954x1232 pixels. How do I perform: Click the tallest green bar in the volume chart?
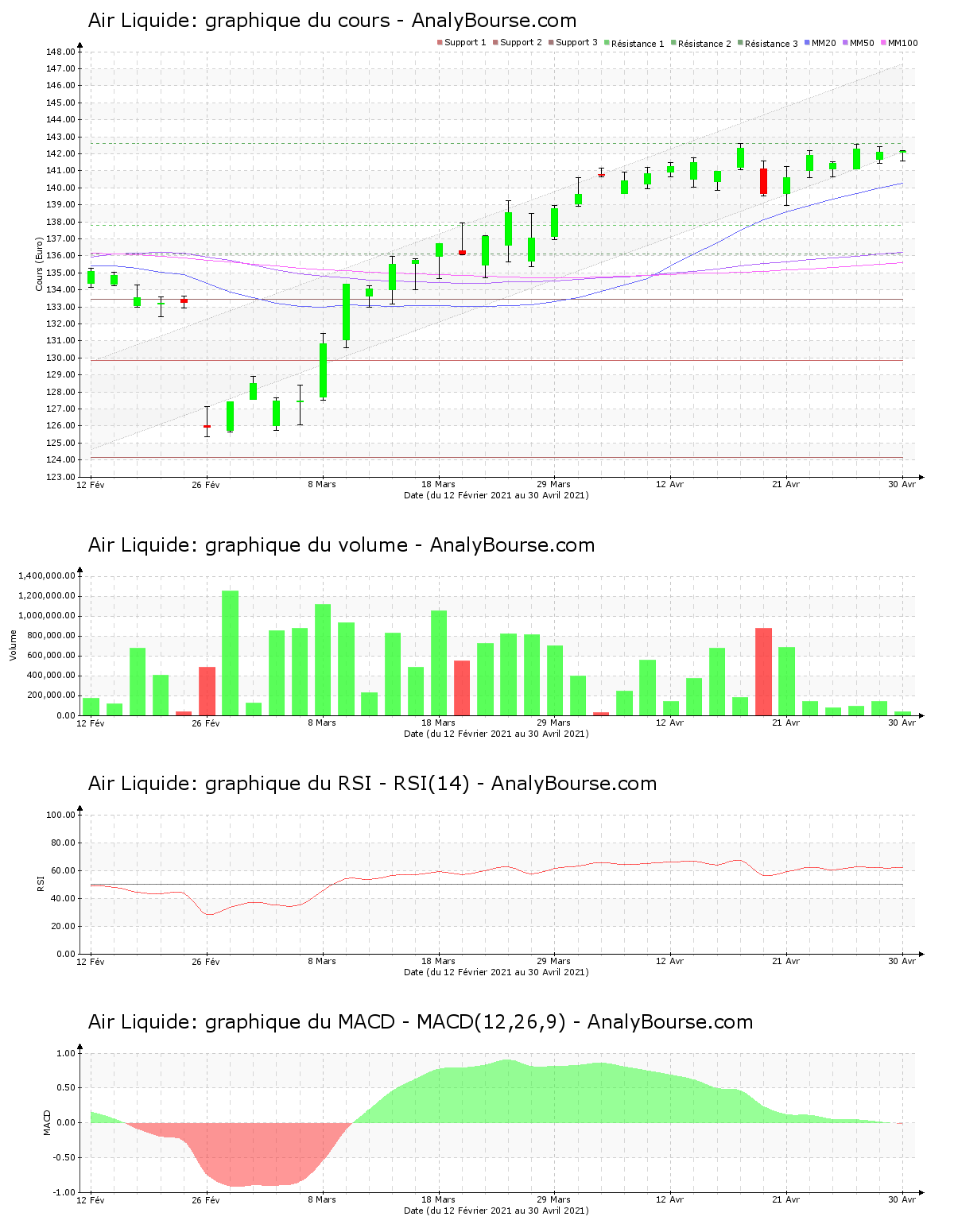click(230, 653)
